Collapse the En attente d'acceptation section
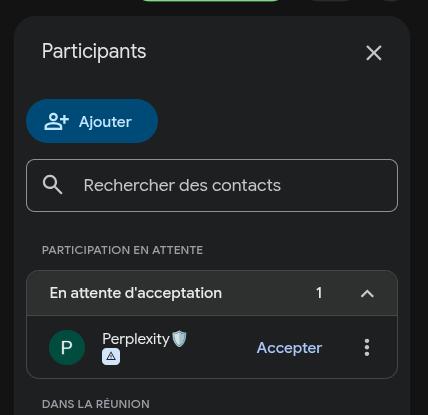This screenshot has height=415, width=428. (212, 293)
